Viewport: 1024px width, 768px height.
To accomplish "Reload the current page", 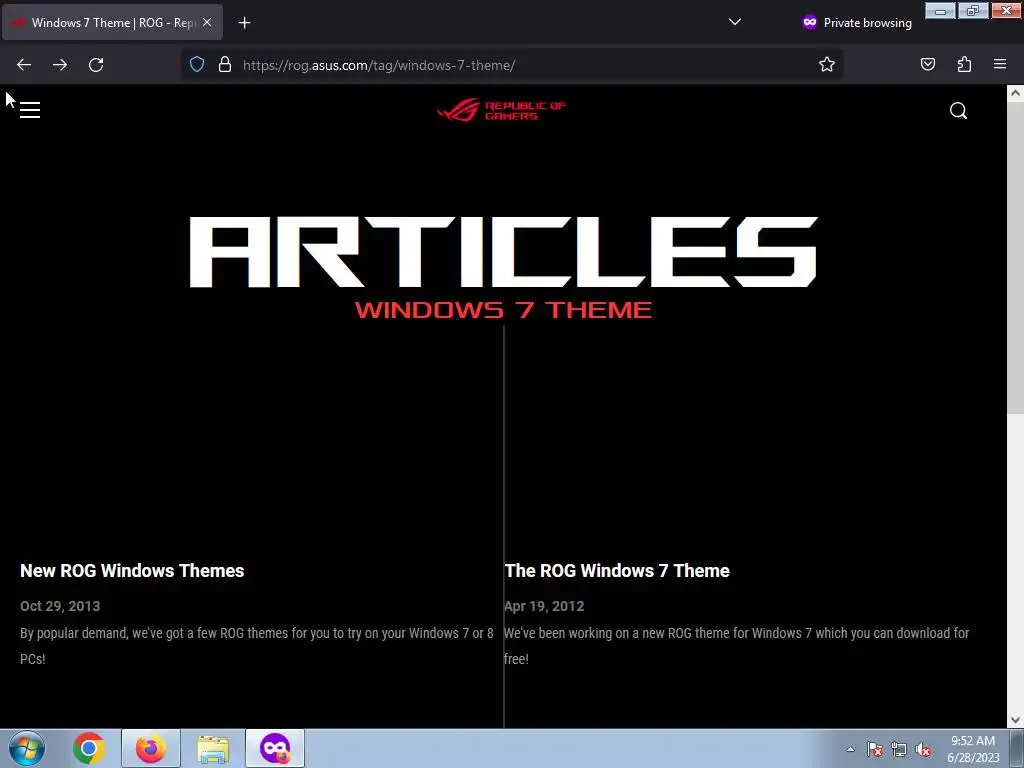I will 96,65.
